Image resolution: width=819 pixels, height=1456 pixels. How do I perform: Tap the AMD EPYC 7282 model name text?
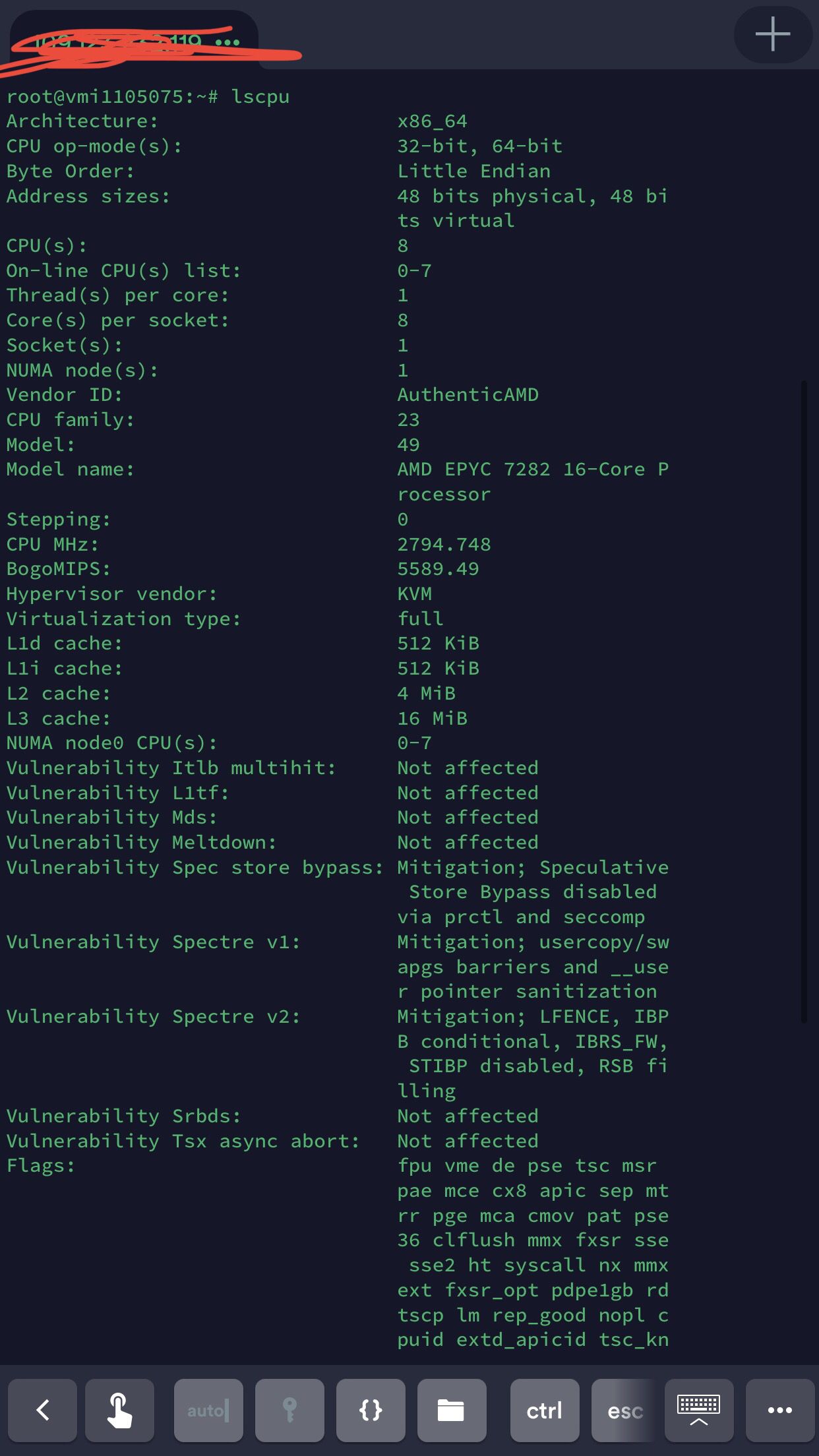tap(533, 470)
